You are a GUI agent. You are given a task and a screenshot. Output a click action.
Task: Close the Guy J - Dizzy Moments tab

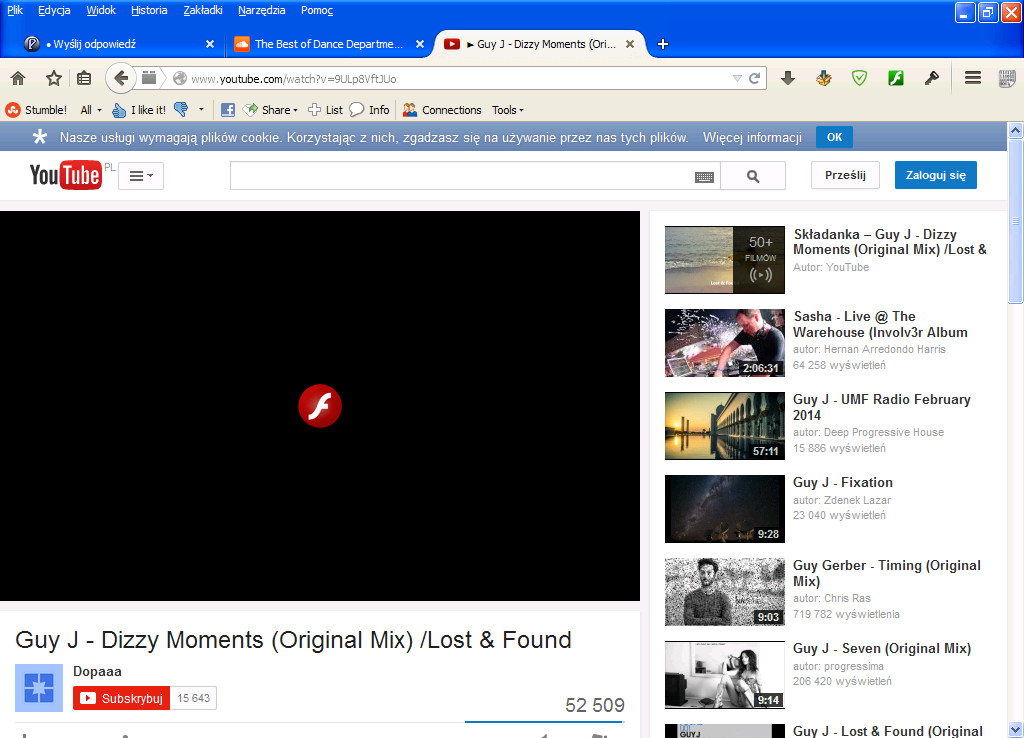tap(630, 44)
